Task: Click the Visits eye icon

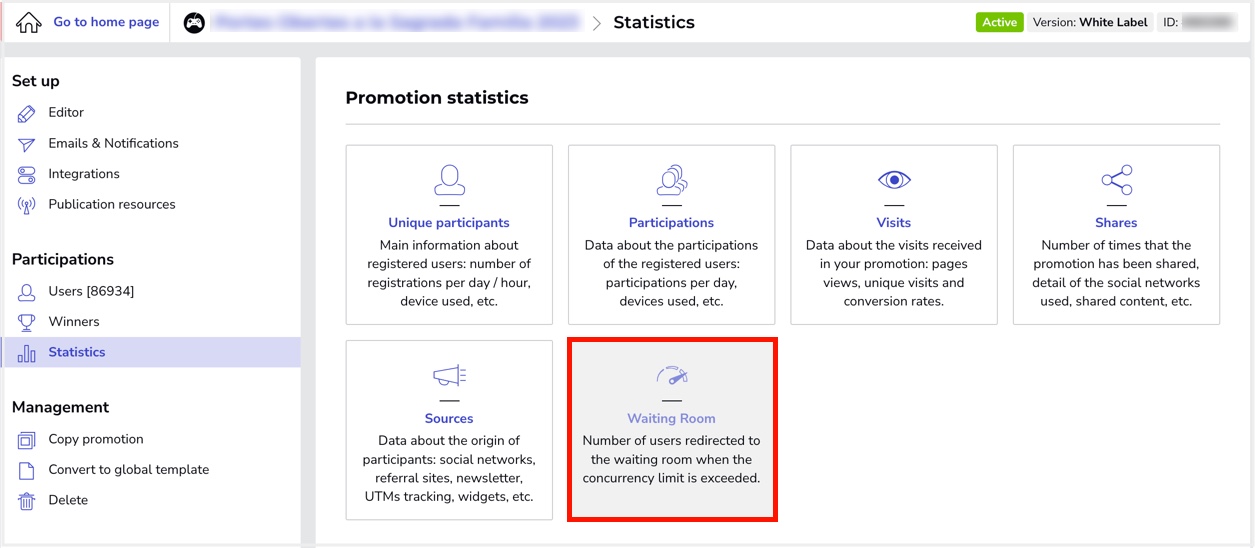Action: [894, 180]
